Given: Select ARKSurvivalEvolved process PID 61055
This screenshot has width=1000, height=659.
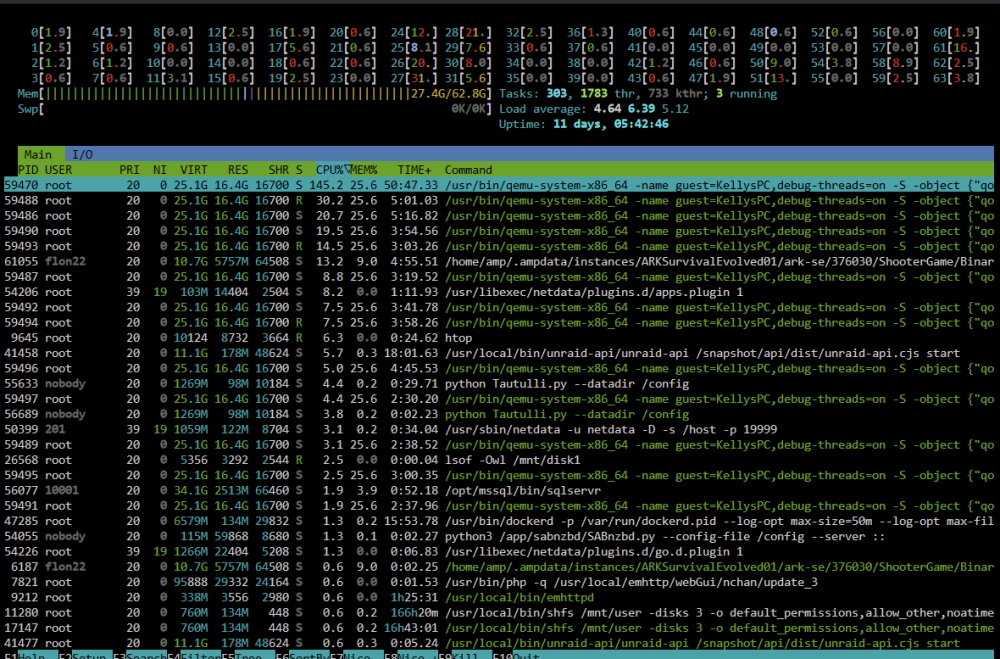Looking at the screenshot, I should [x=499, y=262].
